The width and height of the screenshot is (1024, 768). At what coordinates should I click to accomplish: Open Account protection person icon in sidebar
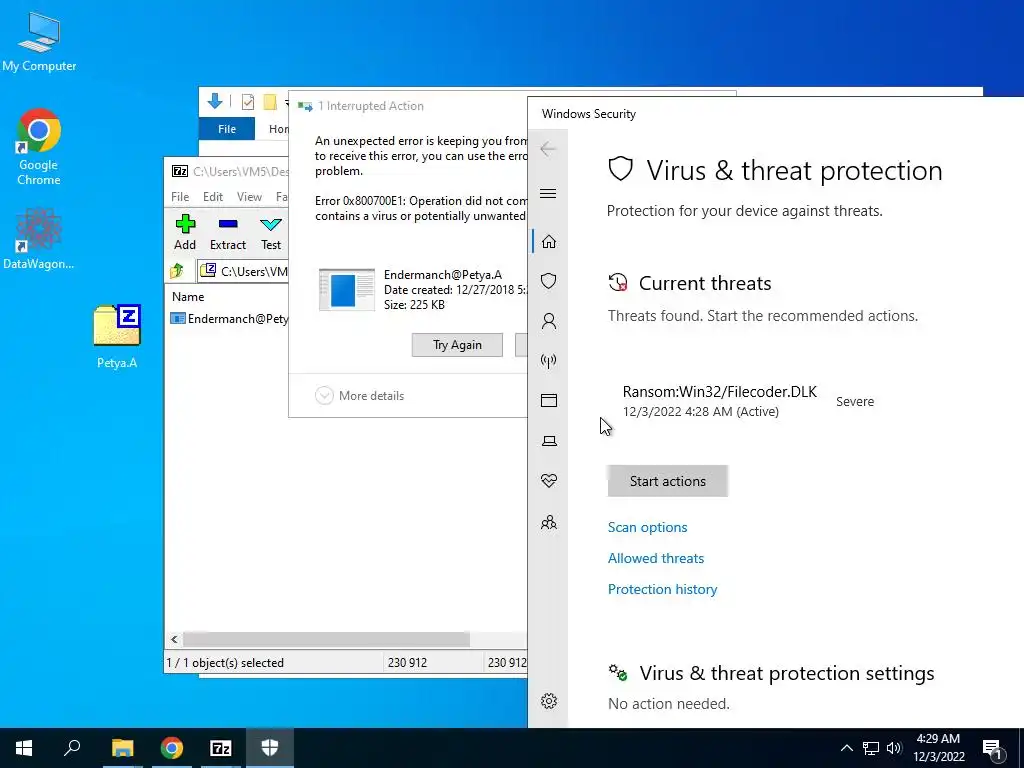549,321
